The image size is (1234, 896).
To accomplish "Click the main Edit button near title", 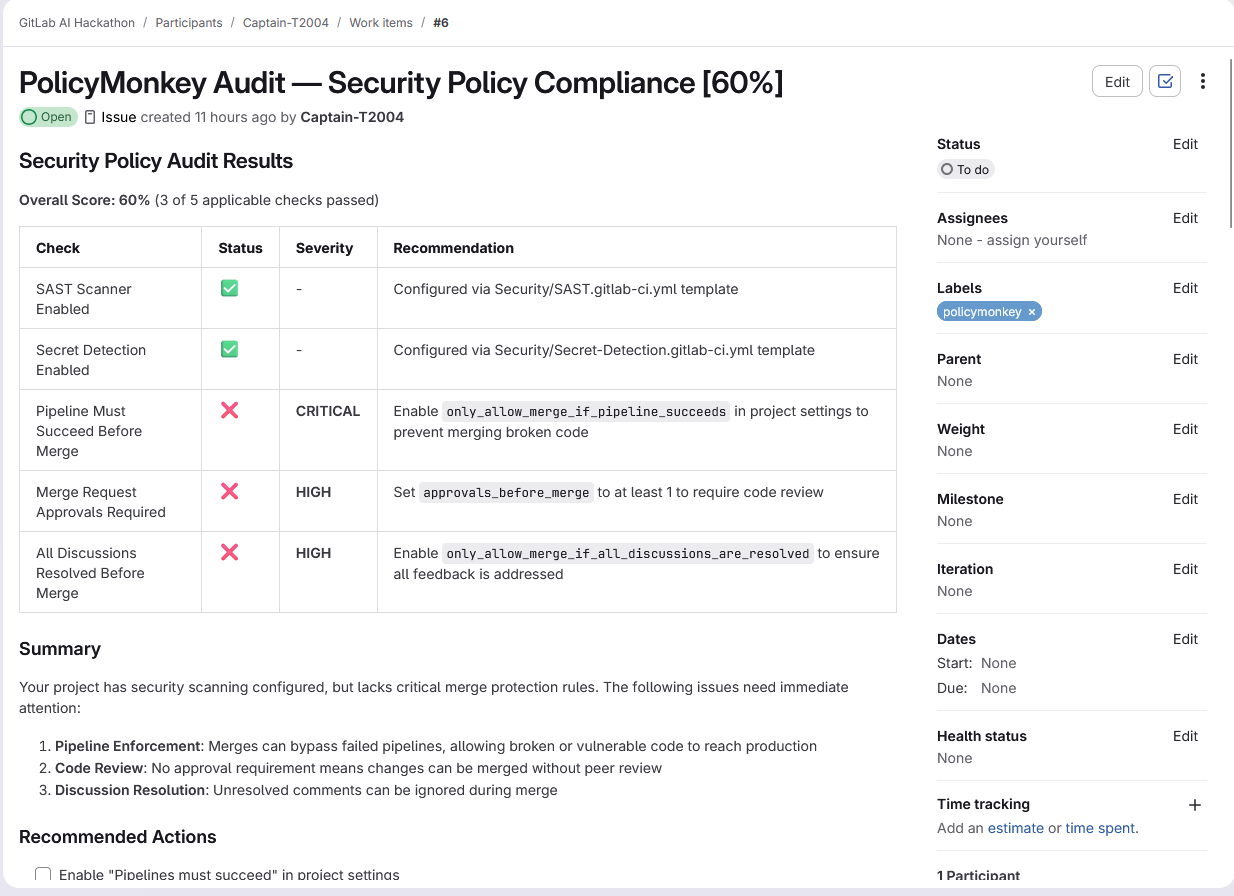I will point(1117,82).
